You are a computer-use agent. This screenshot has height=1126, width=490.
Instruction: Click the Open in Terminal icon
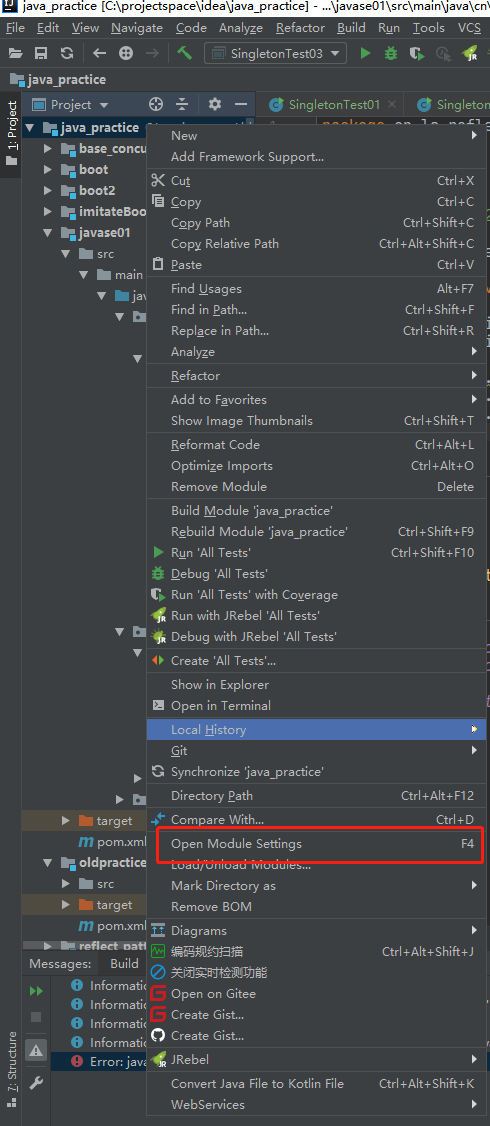159,705
